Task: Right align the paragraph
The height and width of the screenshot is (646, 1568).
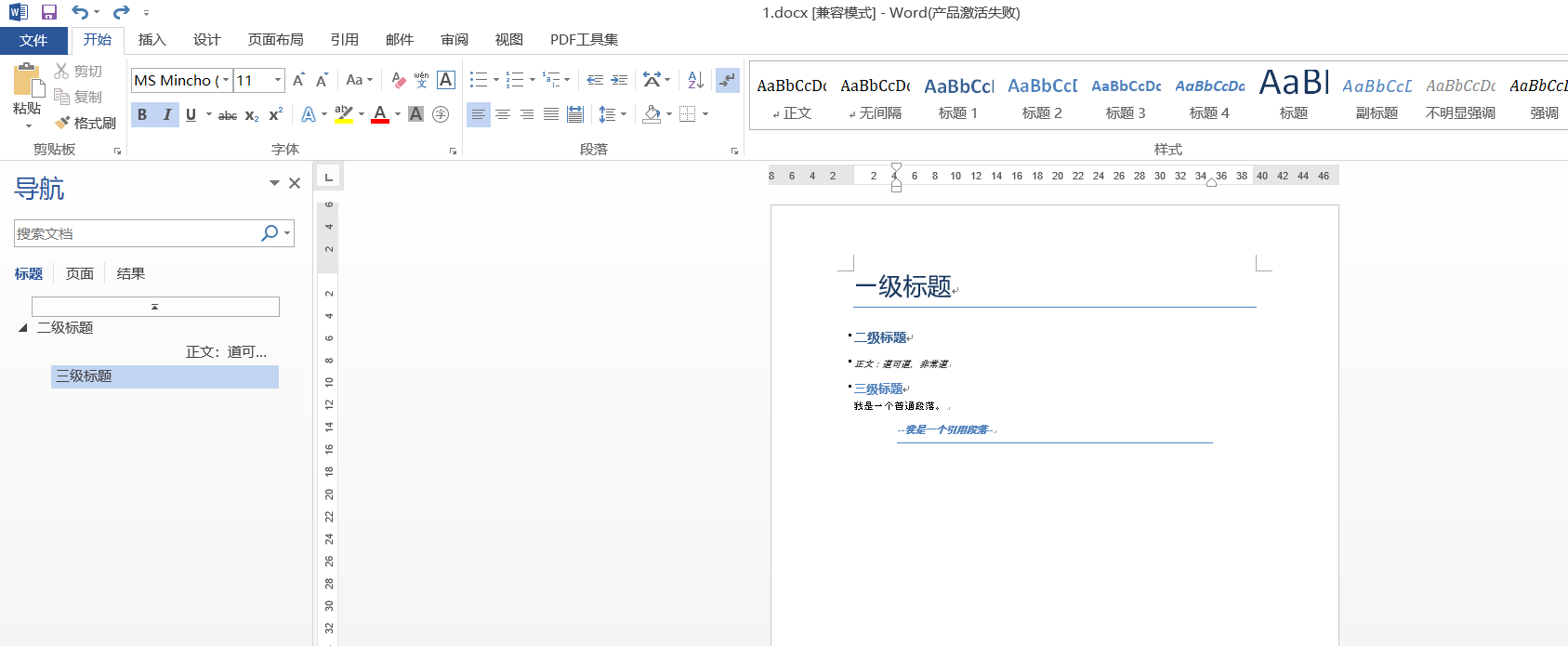Action: click(x=527, y=114)
